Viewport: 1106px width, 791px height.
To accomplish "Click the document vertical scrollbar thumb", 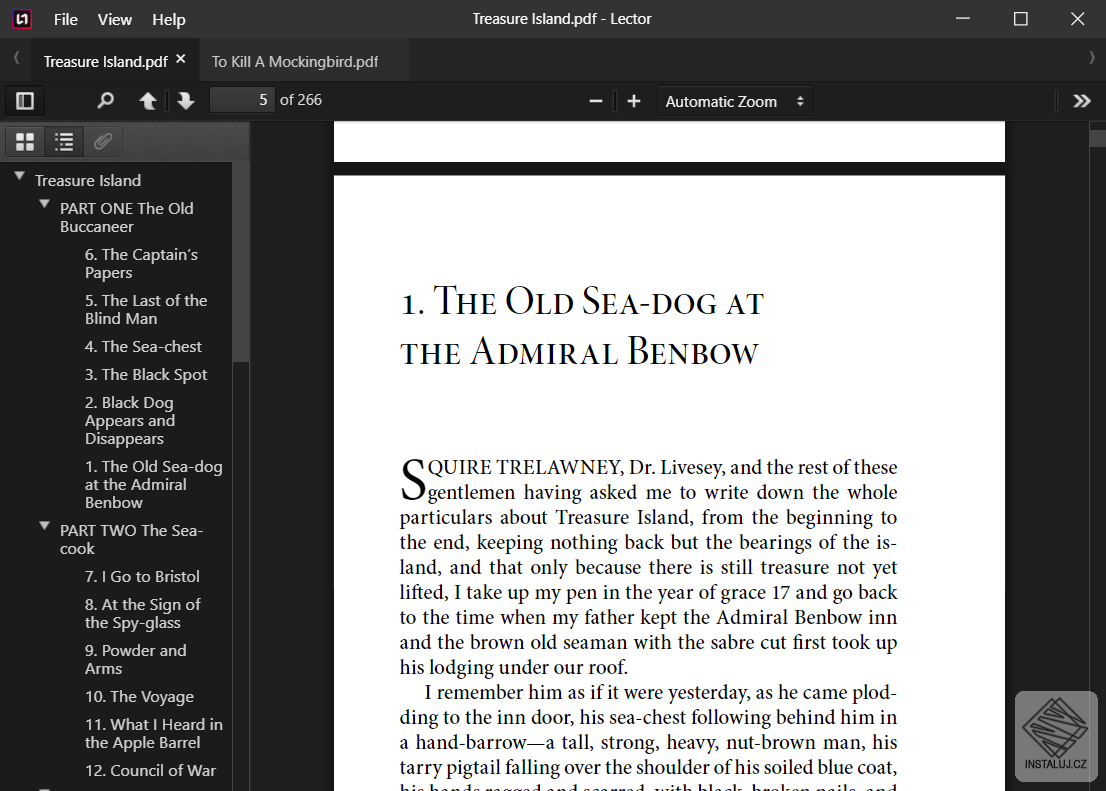I will tap(1098, 138).
